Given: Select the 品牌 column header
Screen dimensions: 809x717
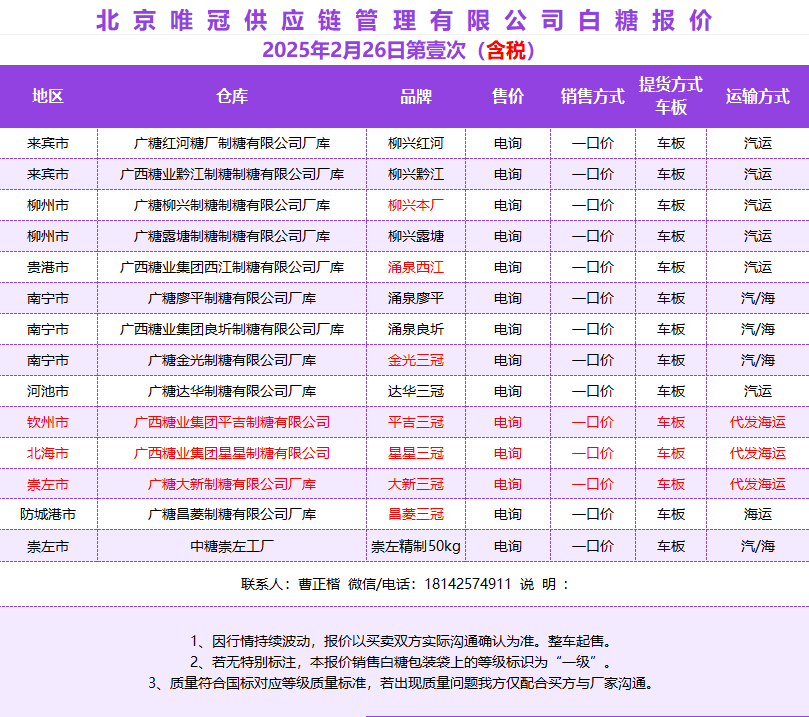Looking at the screenshot, I should pos(416,96).
